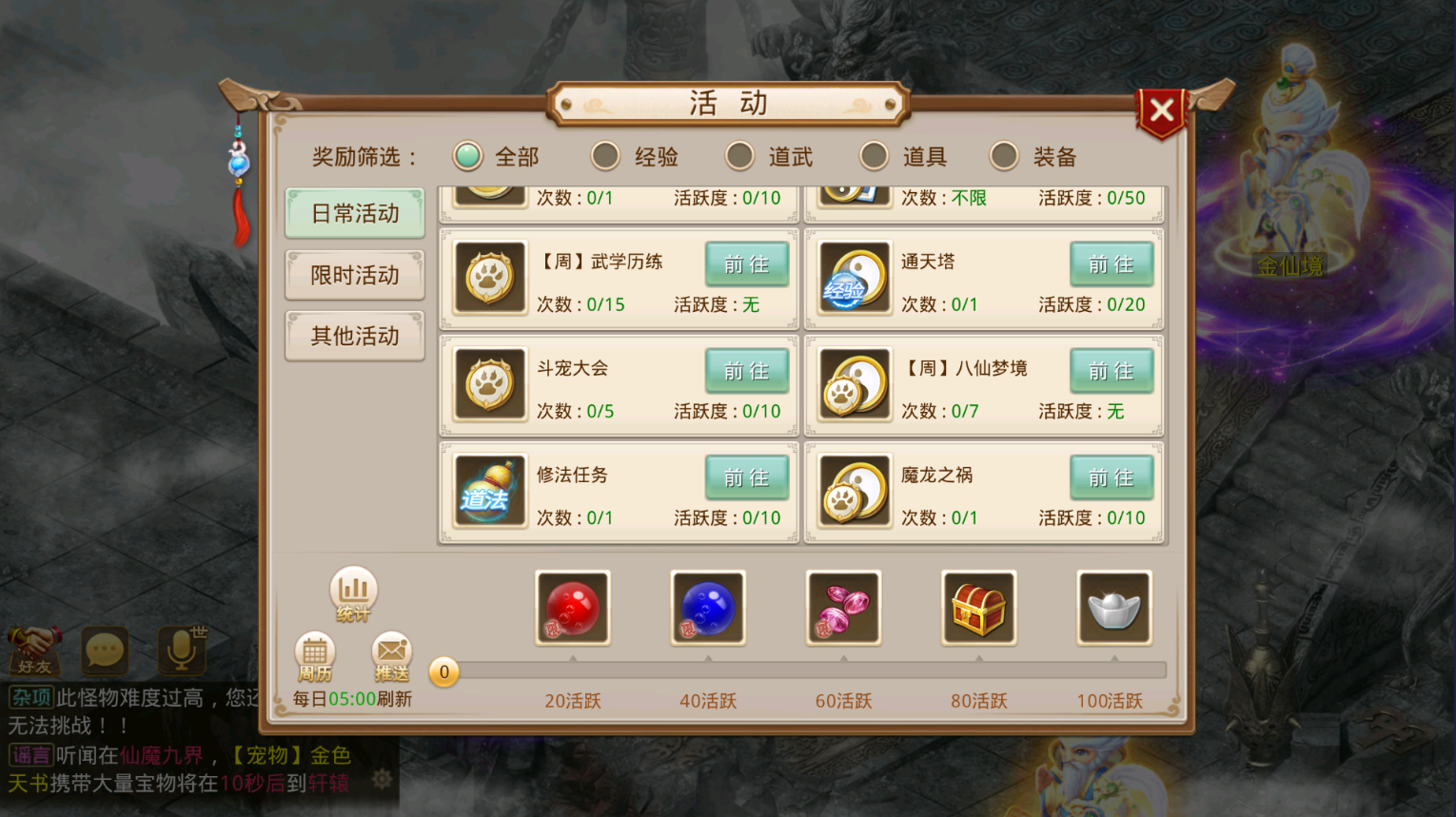Open the 周历 weekly calendar icon
The image size is (1456, 817).
point(315,657)
